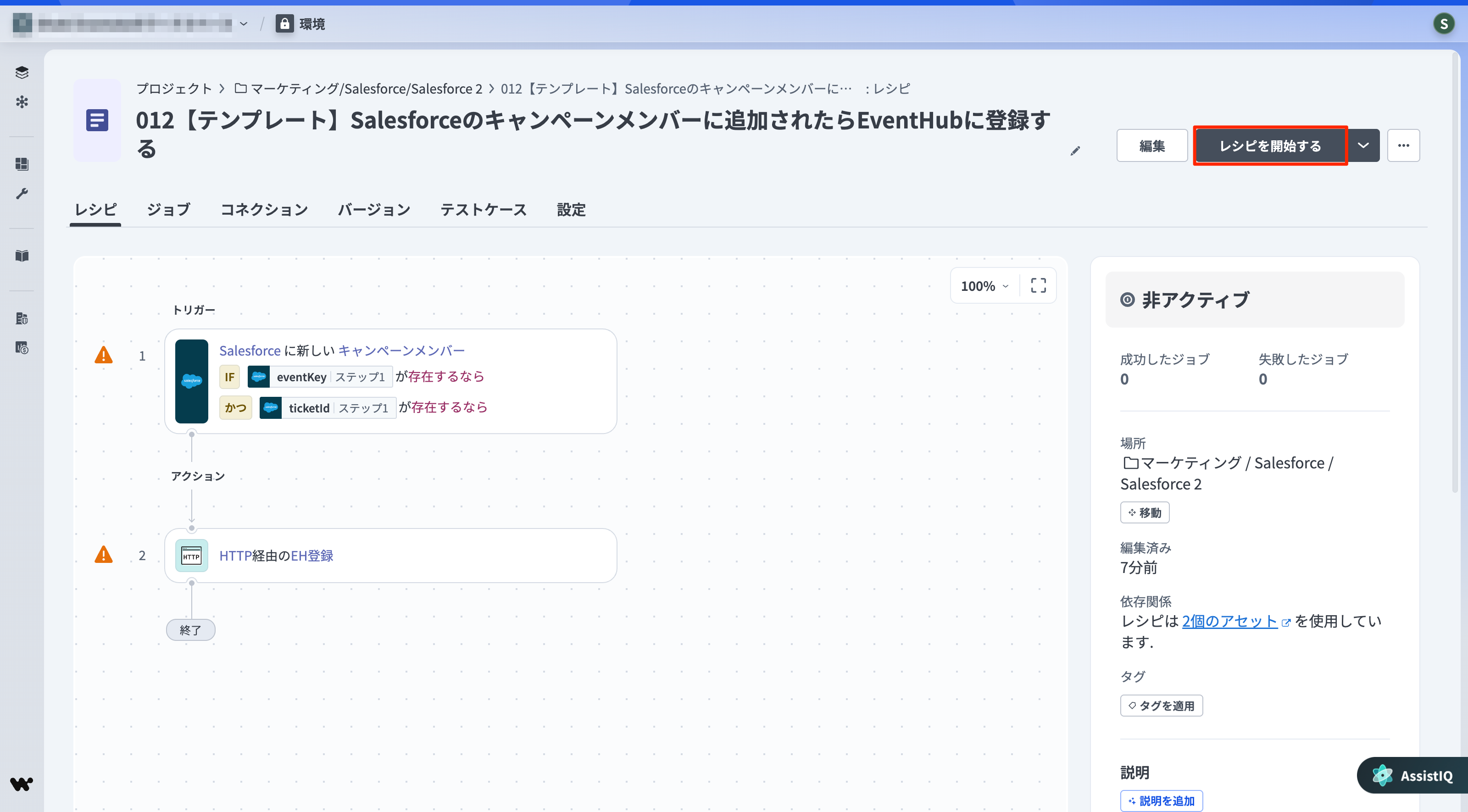The image size is (1468, 812).
Task: Open the コネクション tab
Action: pyautogui.click(x=264, y=210)
